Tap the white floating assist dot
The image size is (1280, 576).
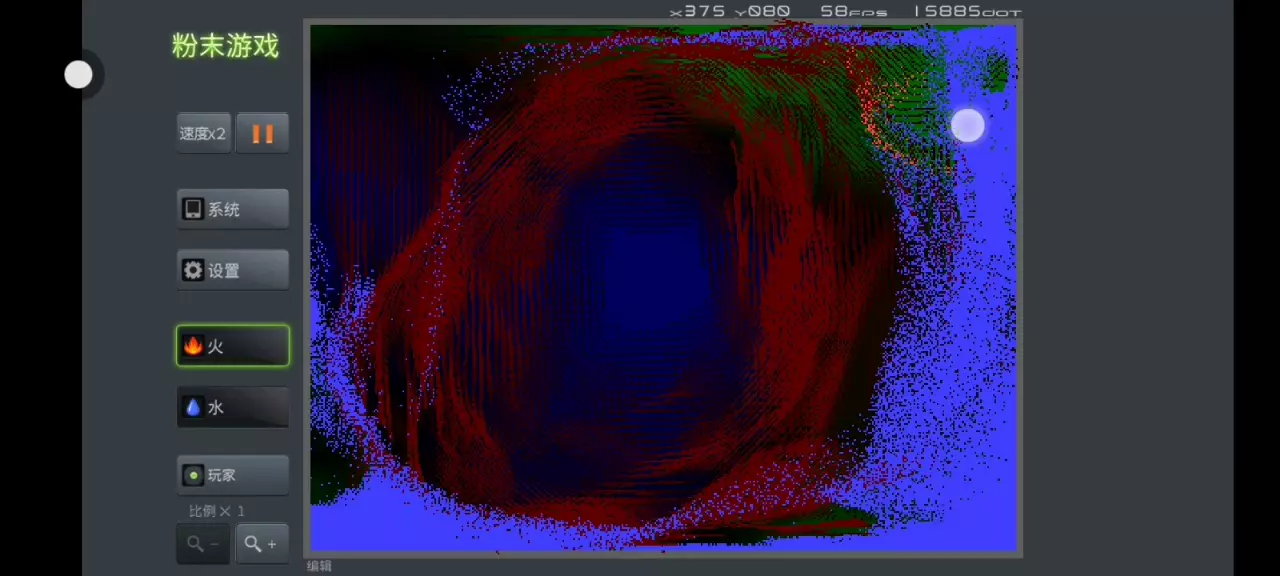[x=78, y=75]
